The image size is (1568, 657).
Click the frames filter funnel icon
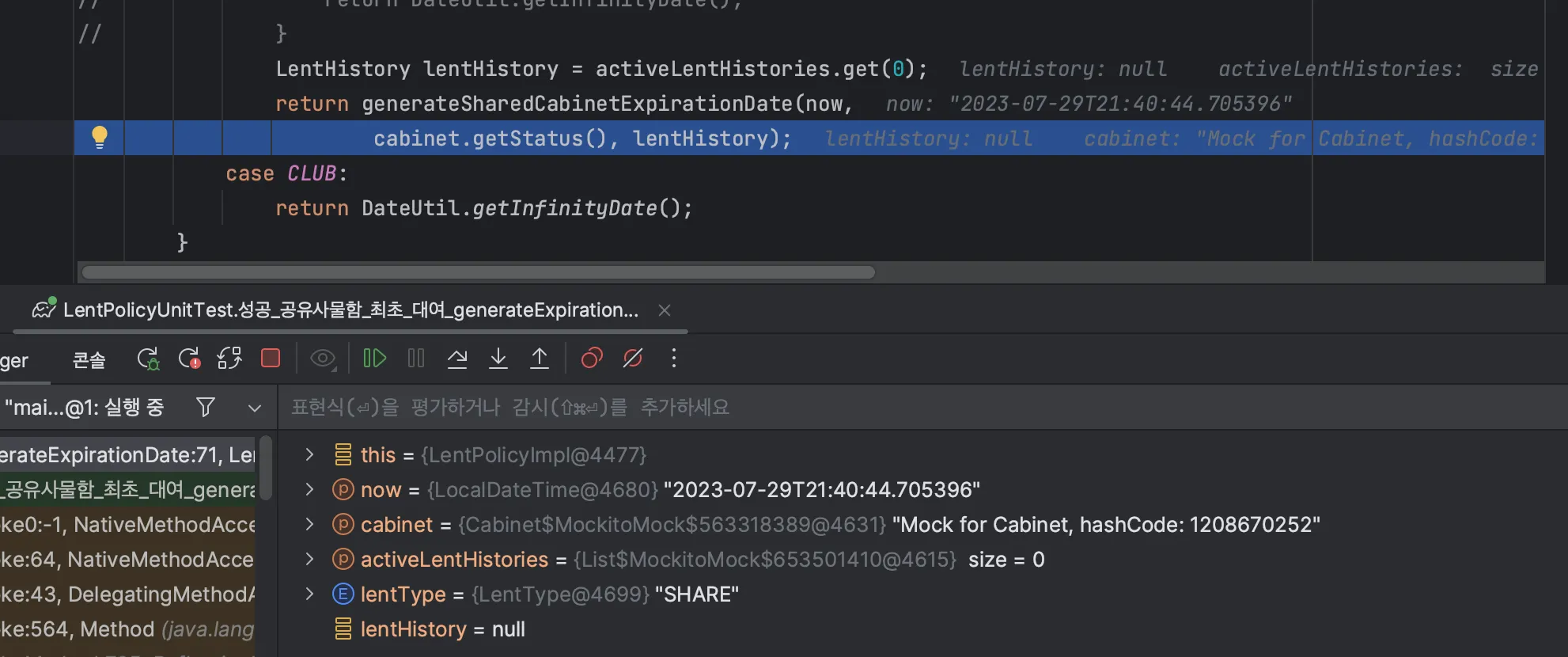[206, 408]
